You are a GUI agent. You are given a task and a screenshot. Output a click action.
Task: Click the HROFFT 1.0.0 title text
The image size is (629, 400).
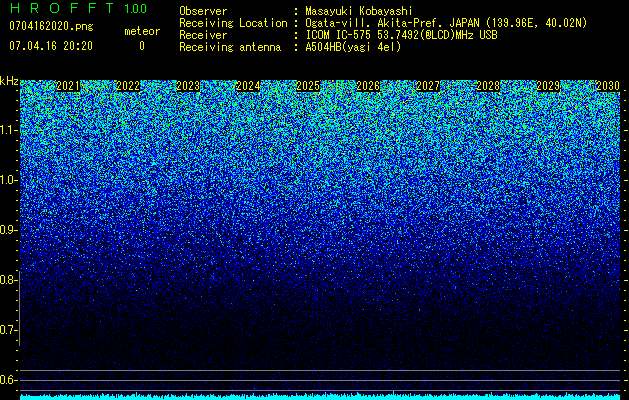78,8
